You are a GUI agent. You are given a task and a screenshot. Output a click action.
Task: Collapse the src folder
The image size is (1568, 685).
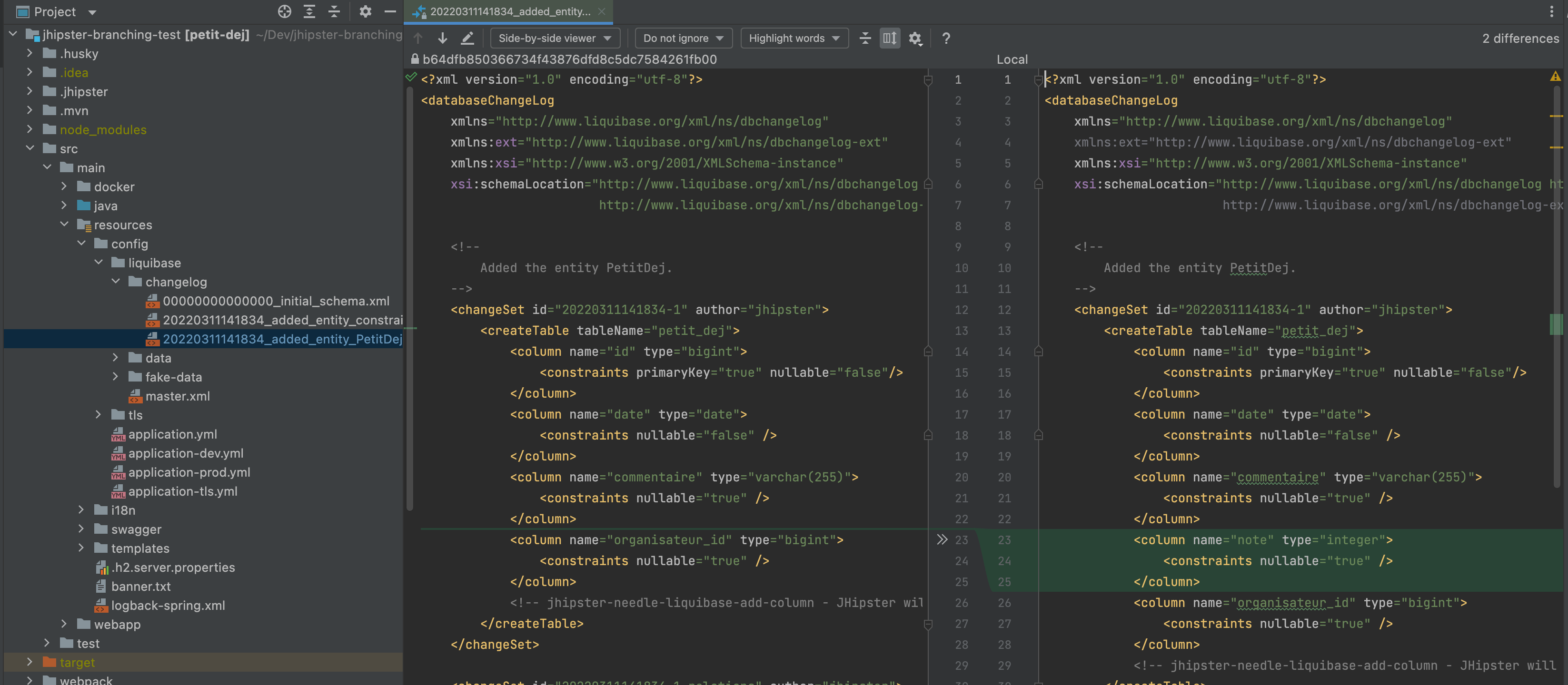[x=29, y=148]
